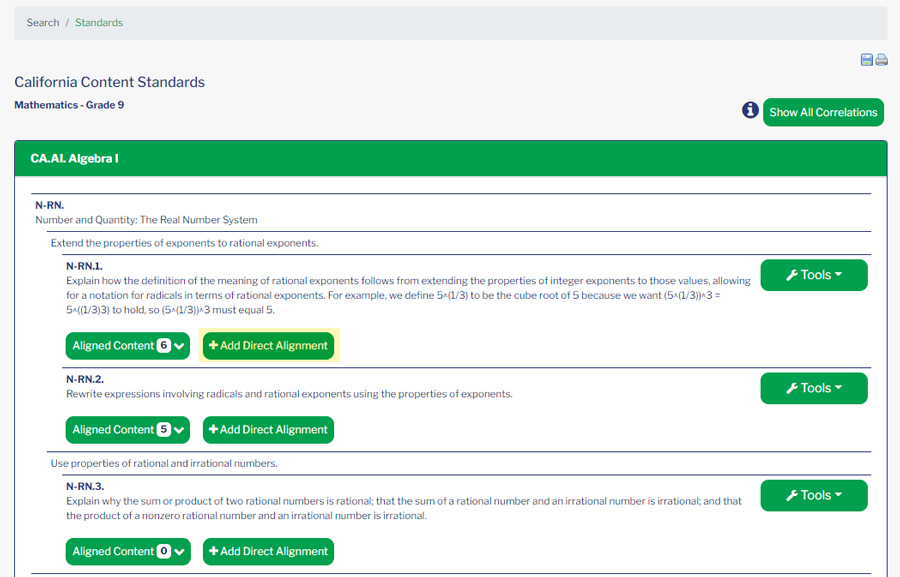The image size is (900, 577).
Task: Click the printer icon
Action: 882,60
